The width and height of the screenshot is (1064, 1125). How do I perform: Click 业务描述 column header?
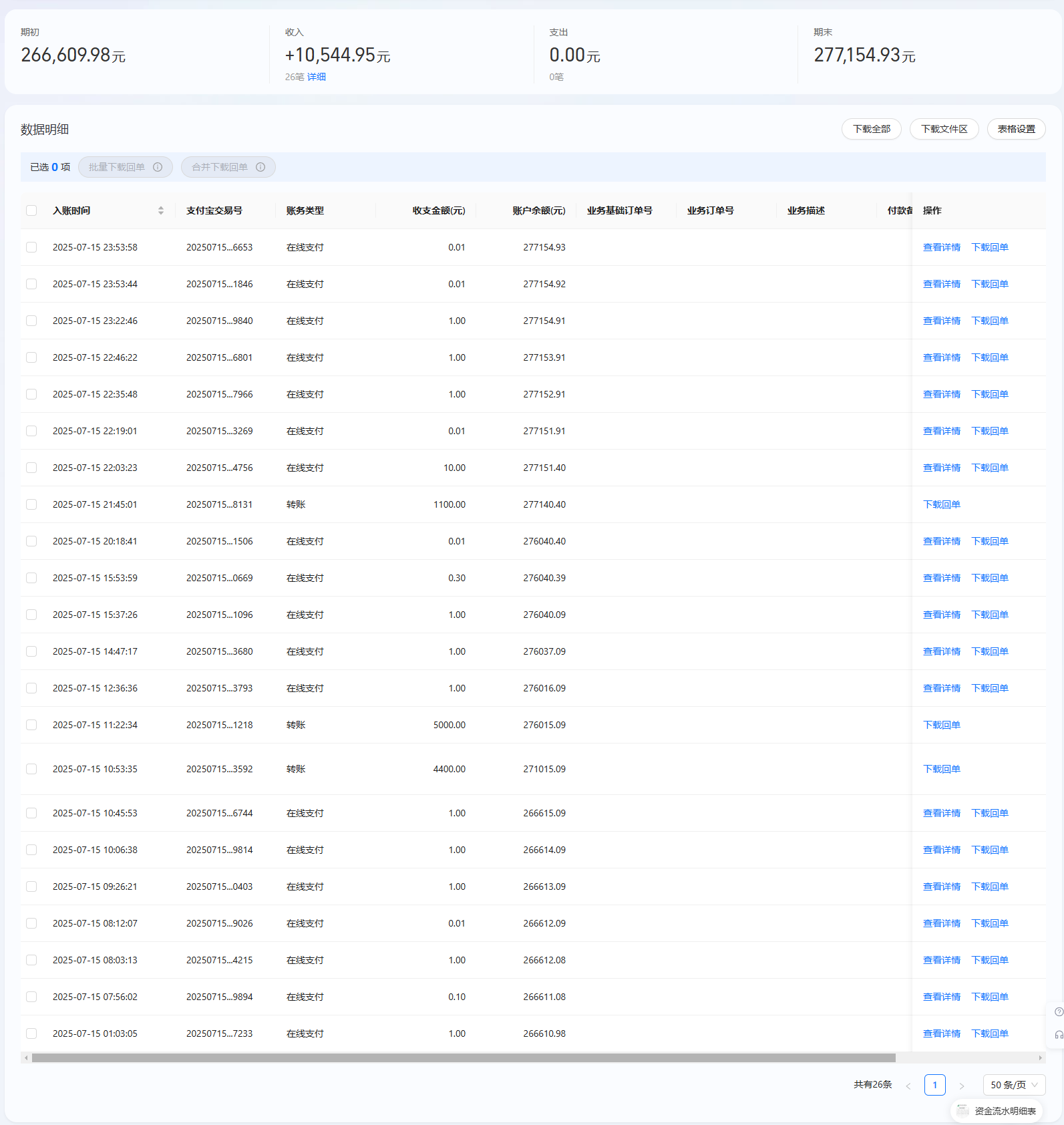click(806, 210)
